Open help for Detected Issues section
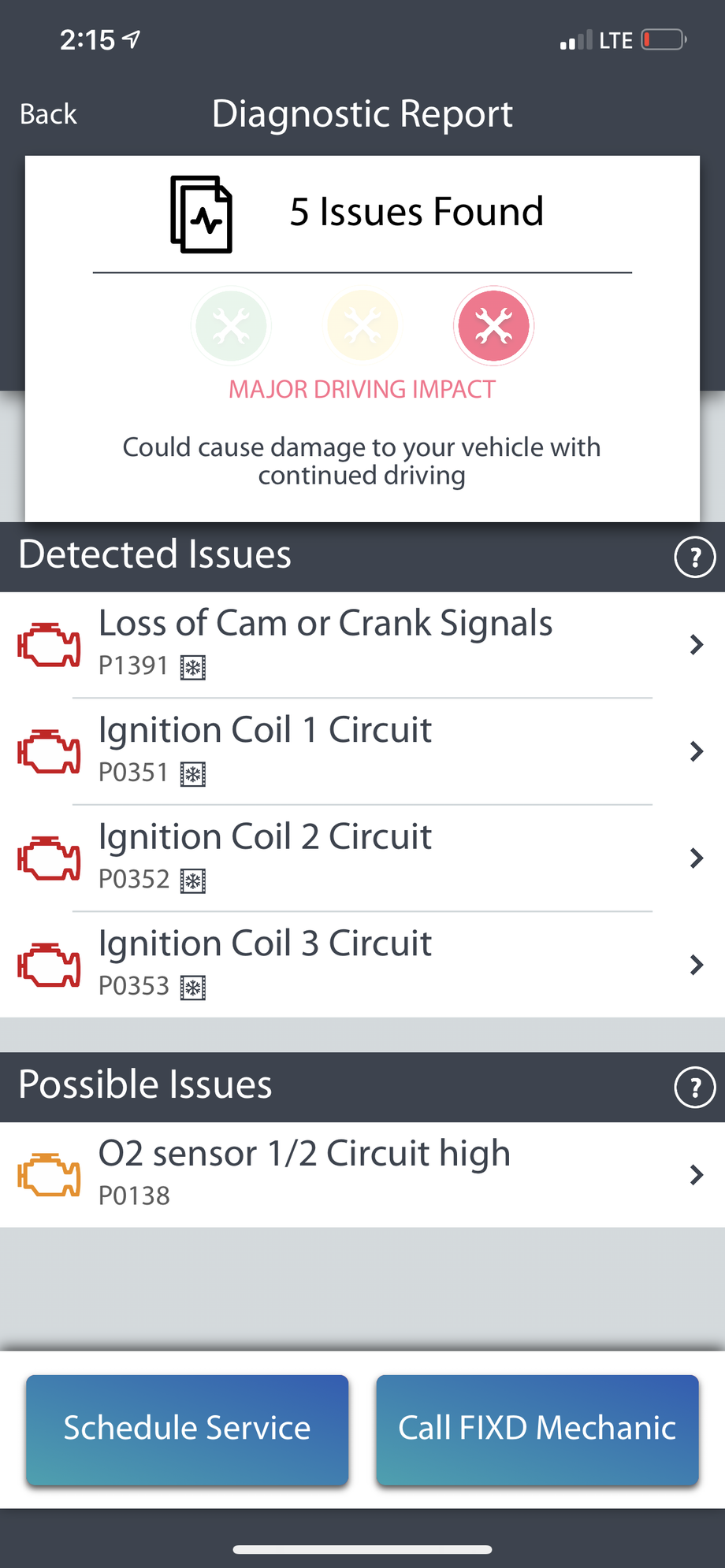 (x=694, y=558)
